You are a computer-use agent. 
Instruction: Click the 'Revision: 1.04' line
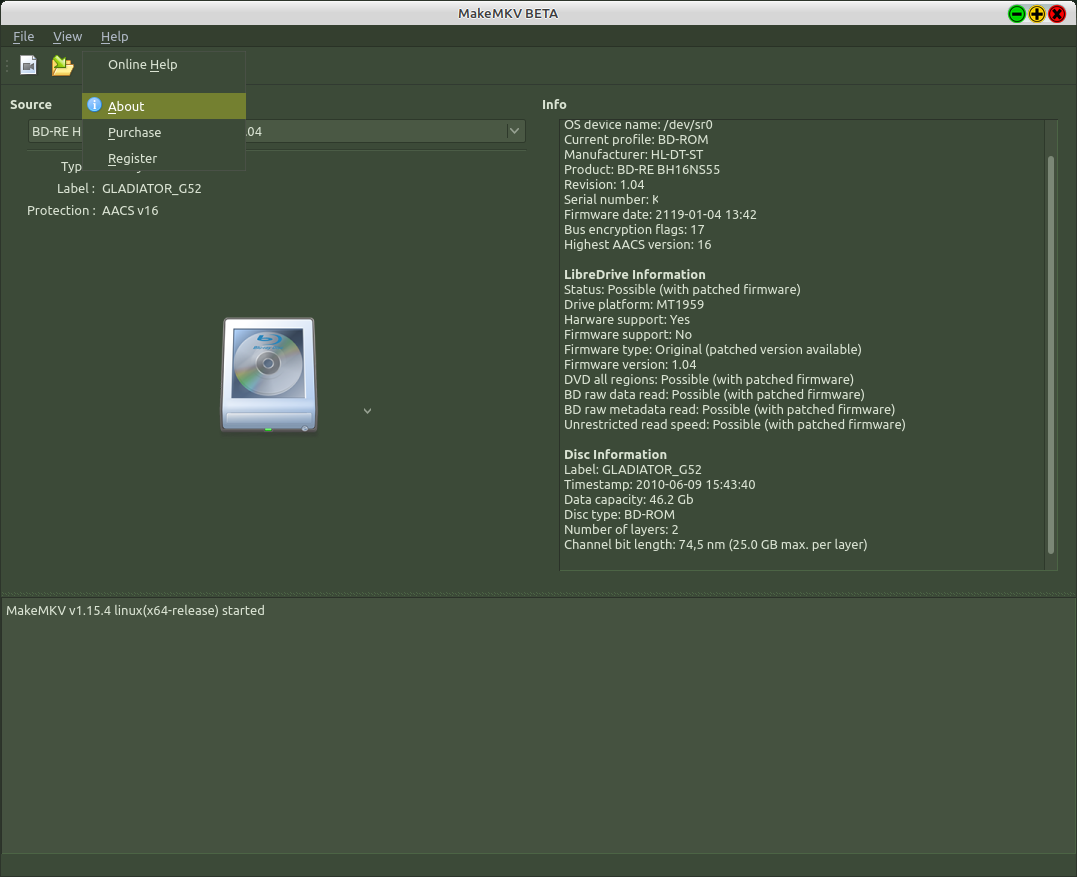604,185
